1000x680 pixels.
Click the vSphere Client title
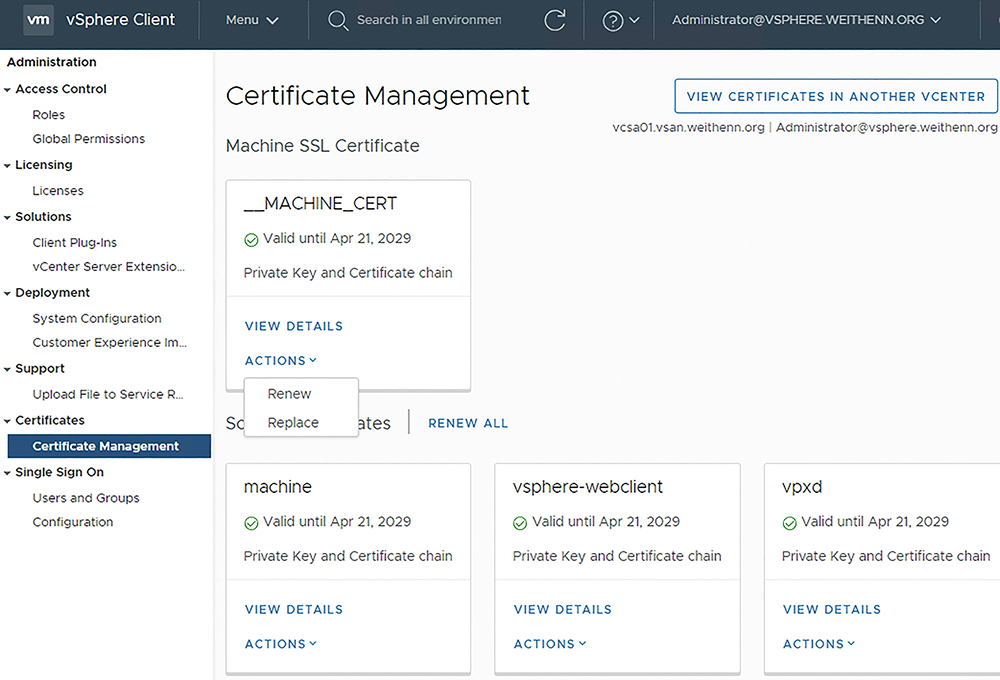pos(121,20)
